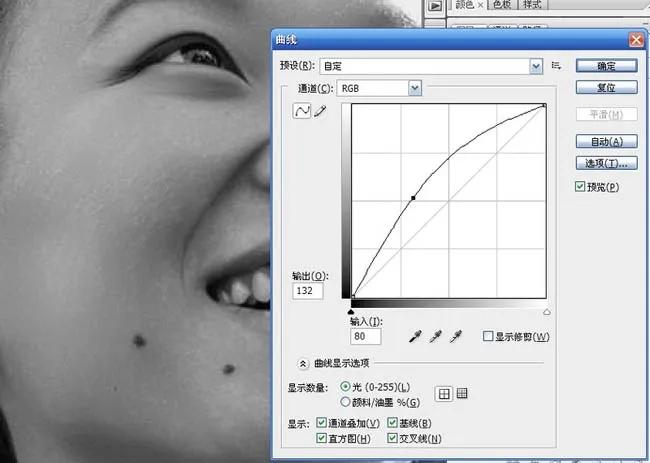This screenshot has height=463, width=650.
Task: Switch to the detailed 10x10 grid icon
Action: click(462, 393)
